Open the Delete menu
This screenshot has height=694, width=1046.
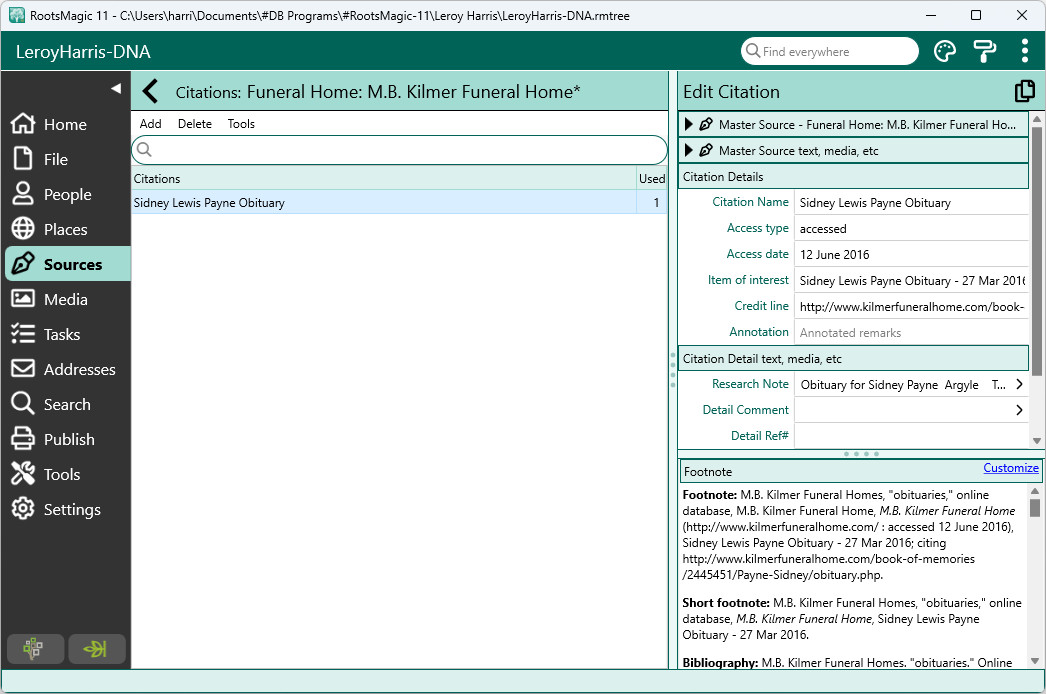[195, 123]
